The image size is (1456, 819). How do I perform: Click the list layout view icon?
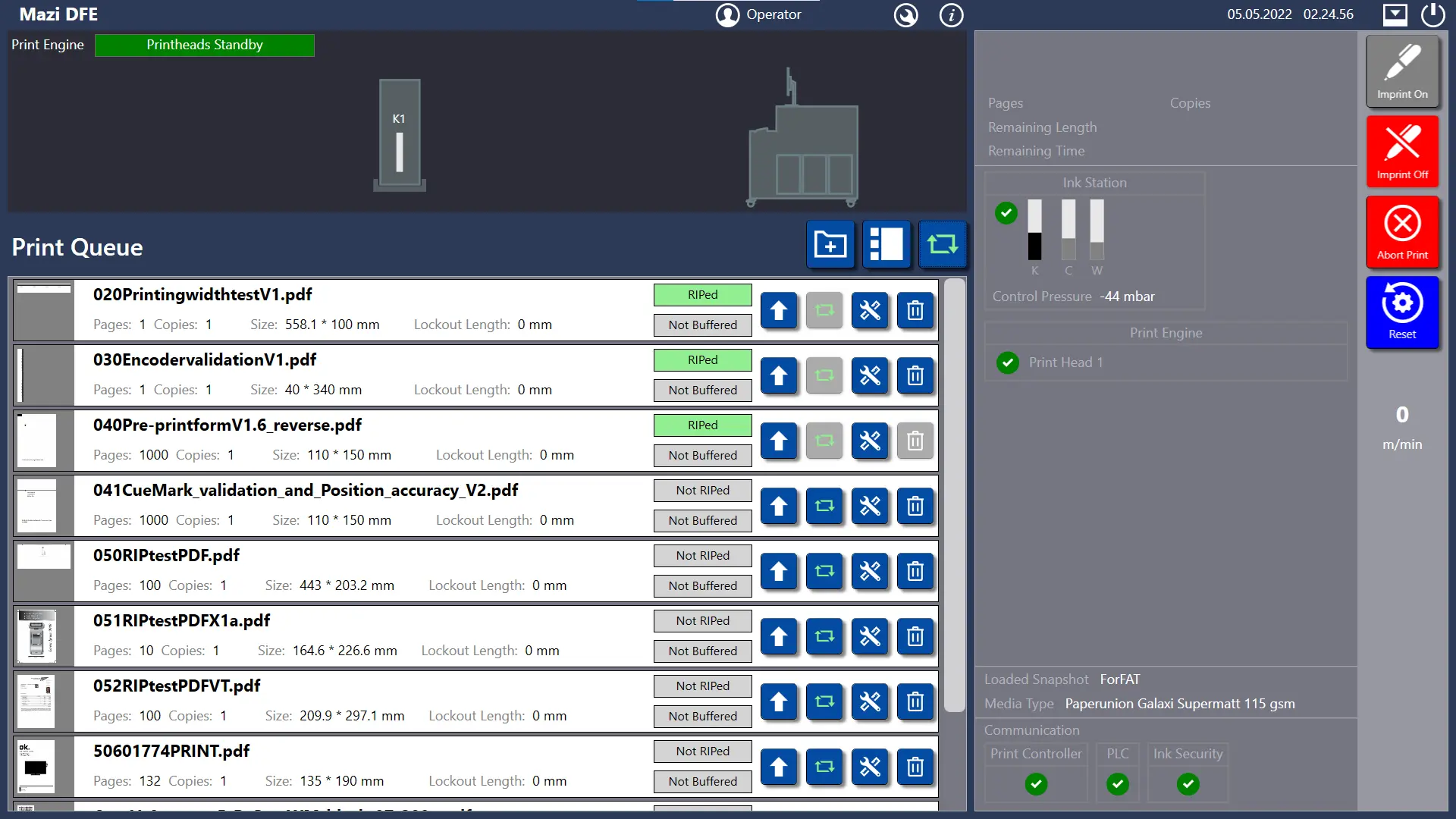pos(886,245)
